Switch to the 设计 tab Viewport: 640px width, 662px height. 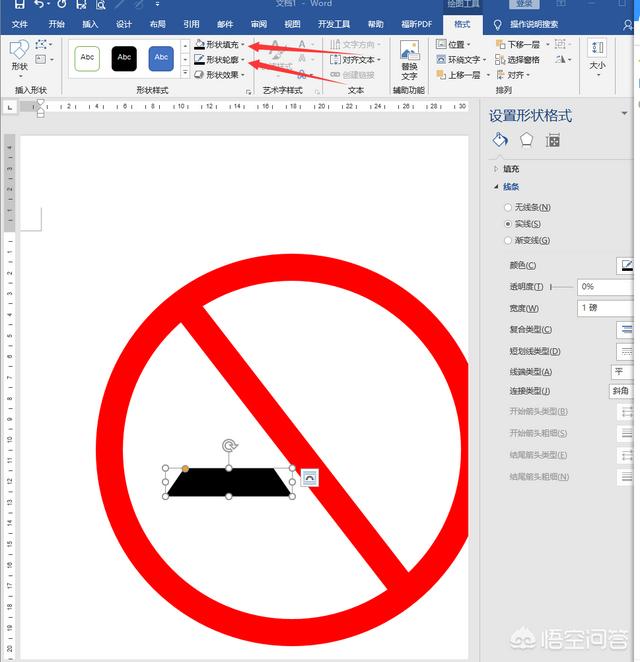pyautogui.click(x=124, y=24)
